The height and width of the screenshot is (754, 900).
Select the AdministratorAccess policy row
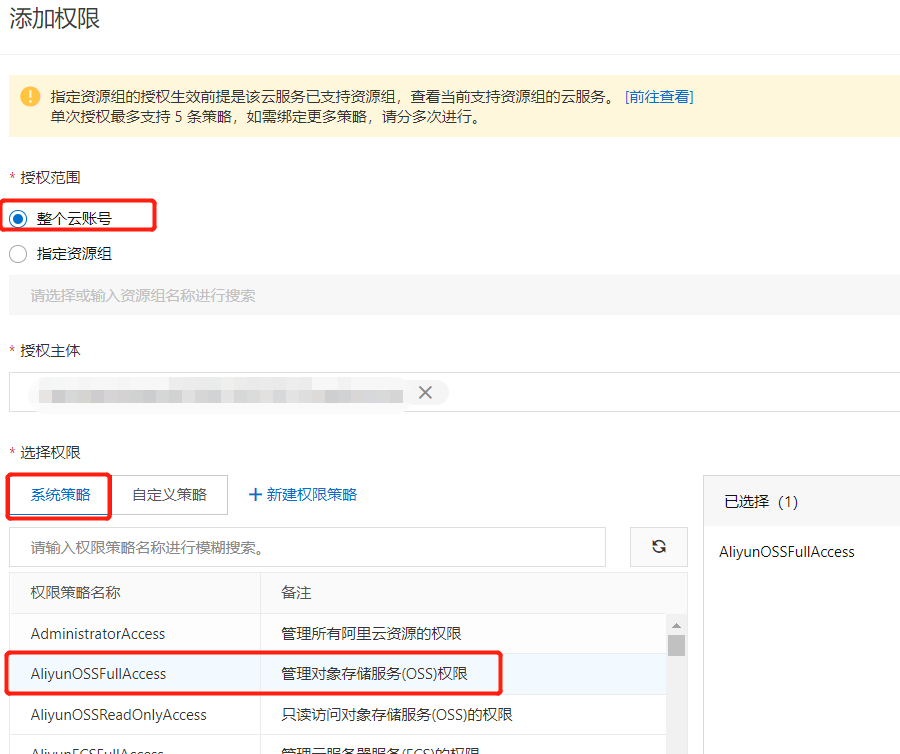tap(338, 633)
